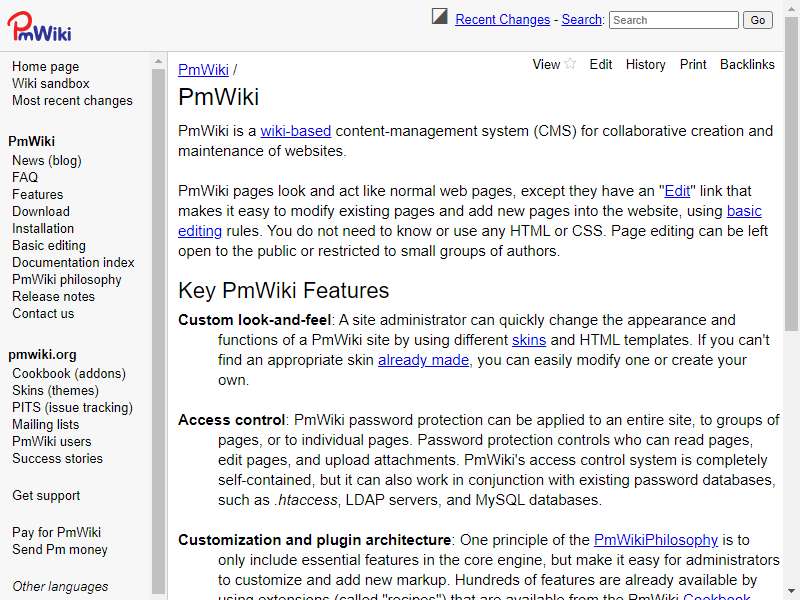Open Basic editing sidebar link

coord(48,245)
